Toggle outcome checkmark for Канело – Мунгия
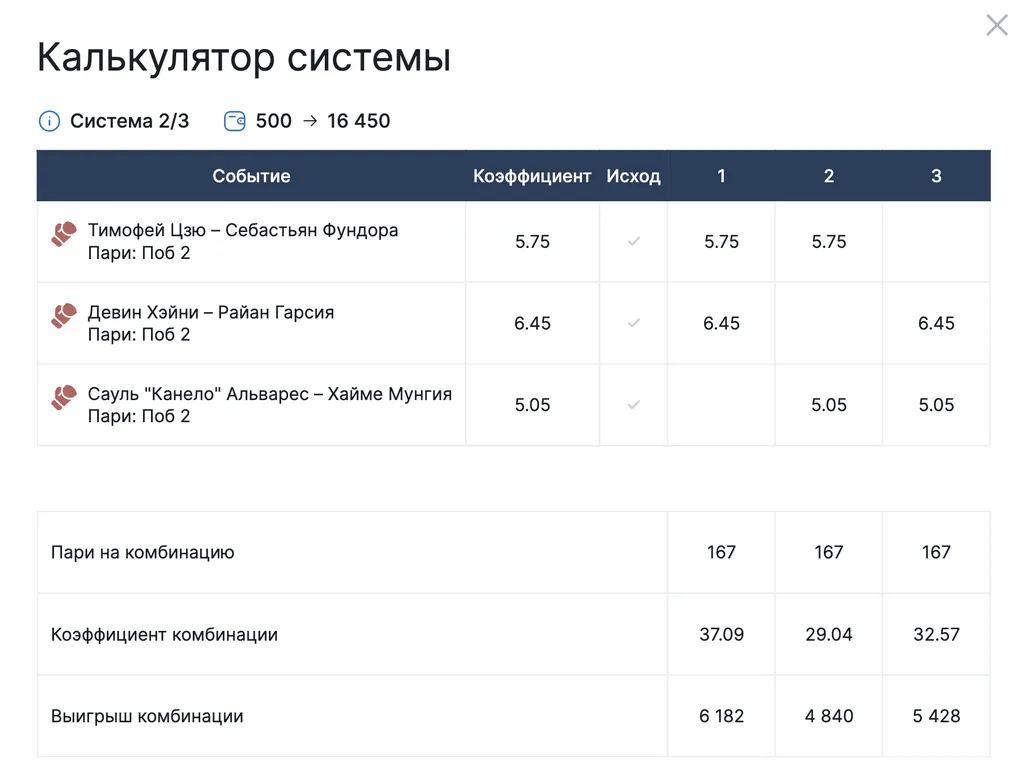This screenshot has width=1024, height=772. click(x=633, y=405)
